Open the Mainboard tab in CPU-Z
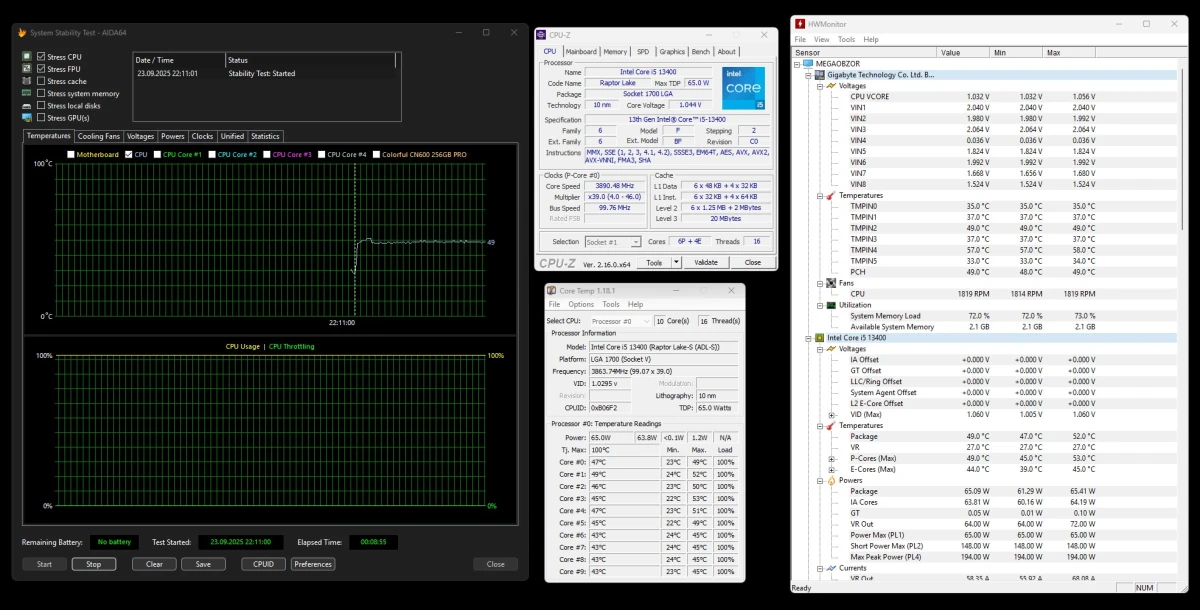 (581, 51)
